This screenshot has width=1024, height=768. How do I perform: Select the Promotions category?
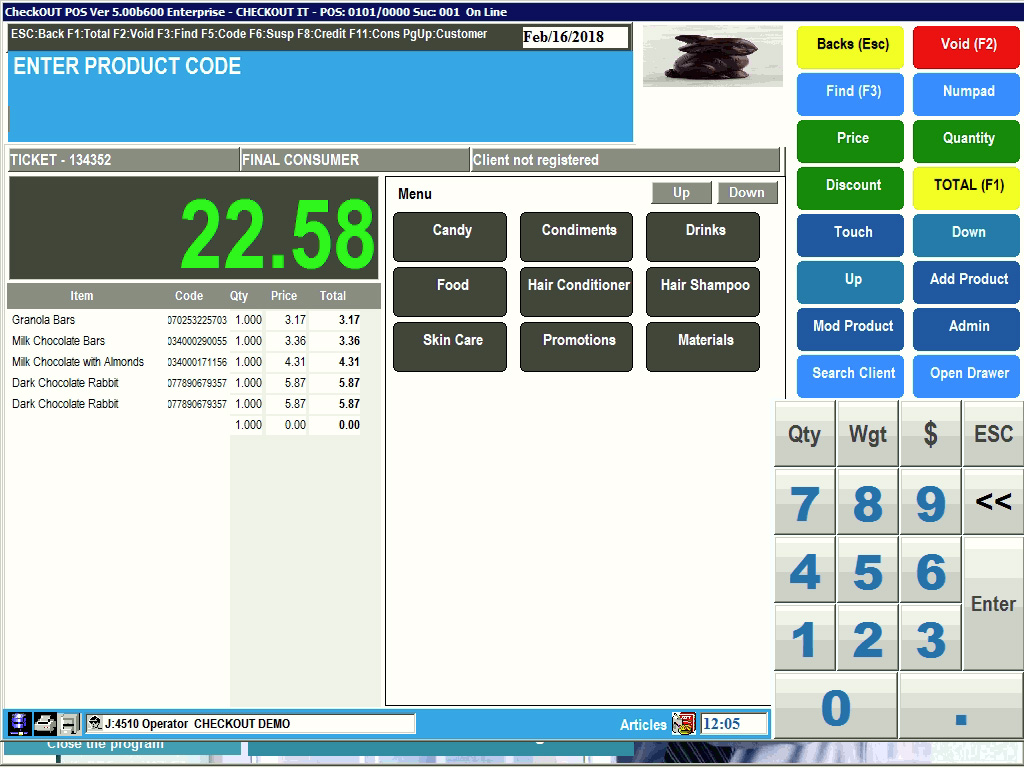coord(578,347)
